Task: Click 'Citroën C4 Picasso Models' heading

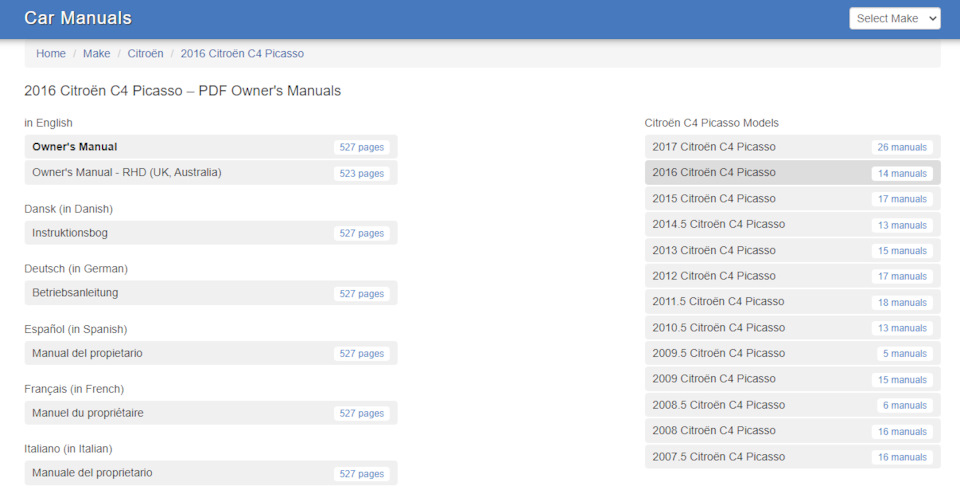Action: pos(711,123)
